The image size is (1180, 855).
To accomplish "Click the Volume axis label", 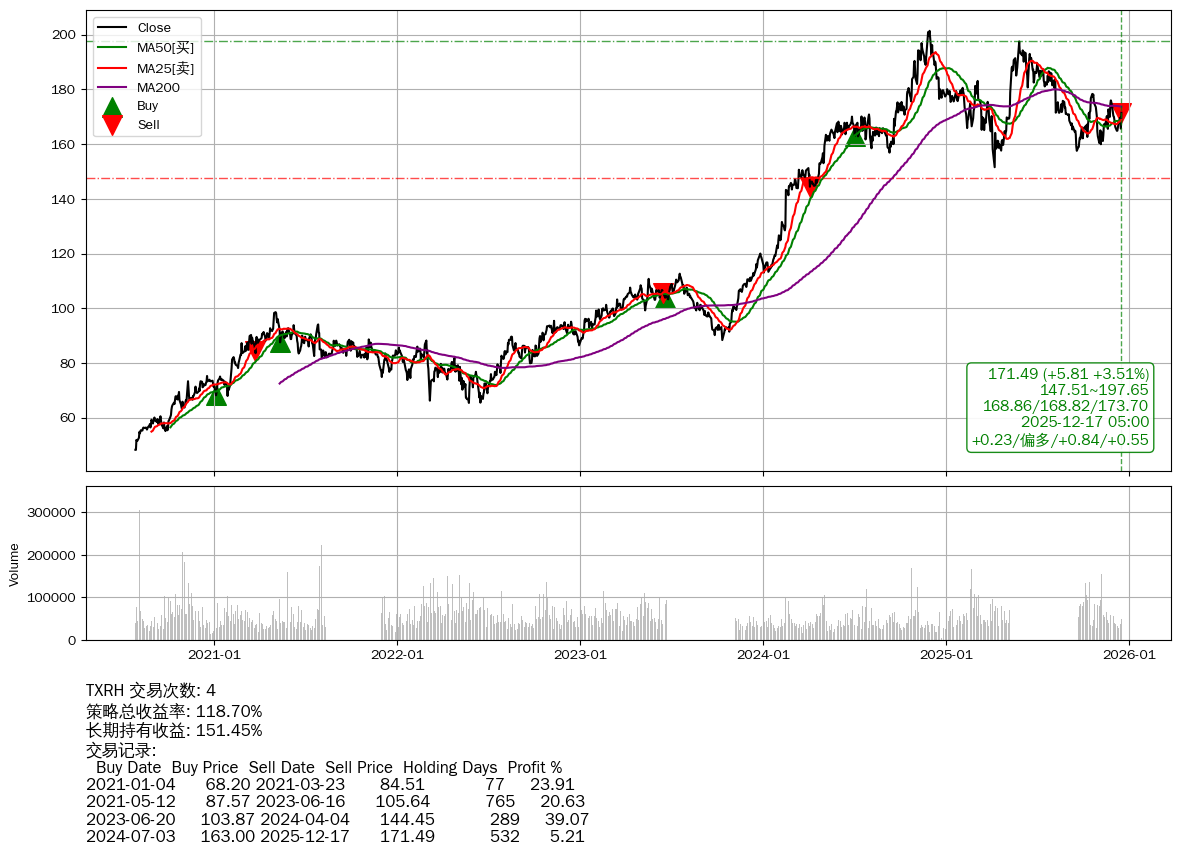I will pyautogui.click(x=14, y=564).
